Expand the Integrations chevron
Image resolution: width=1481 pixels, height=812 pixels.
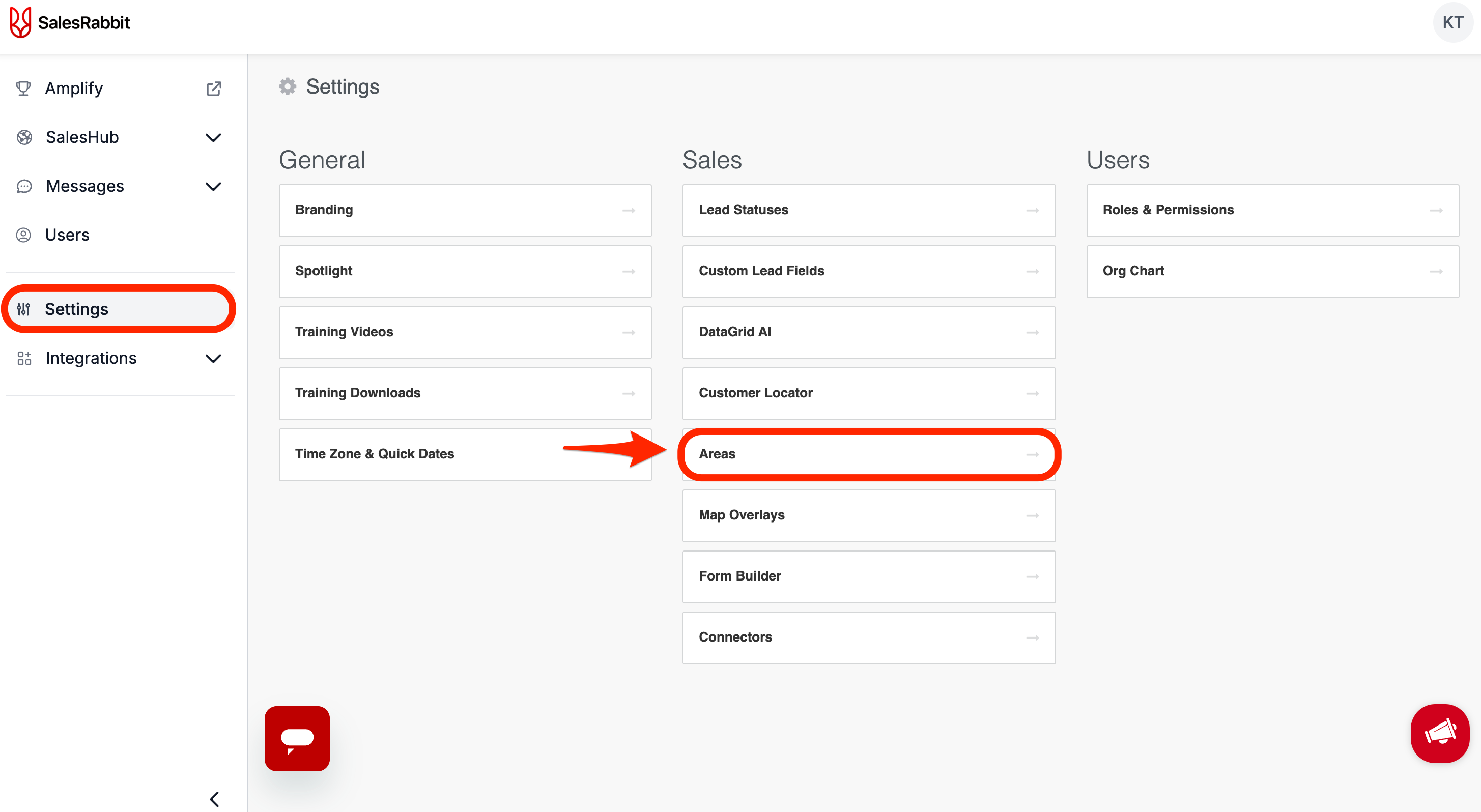click(213, 359)
